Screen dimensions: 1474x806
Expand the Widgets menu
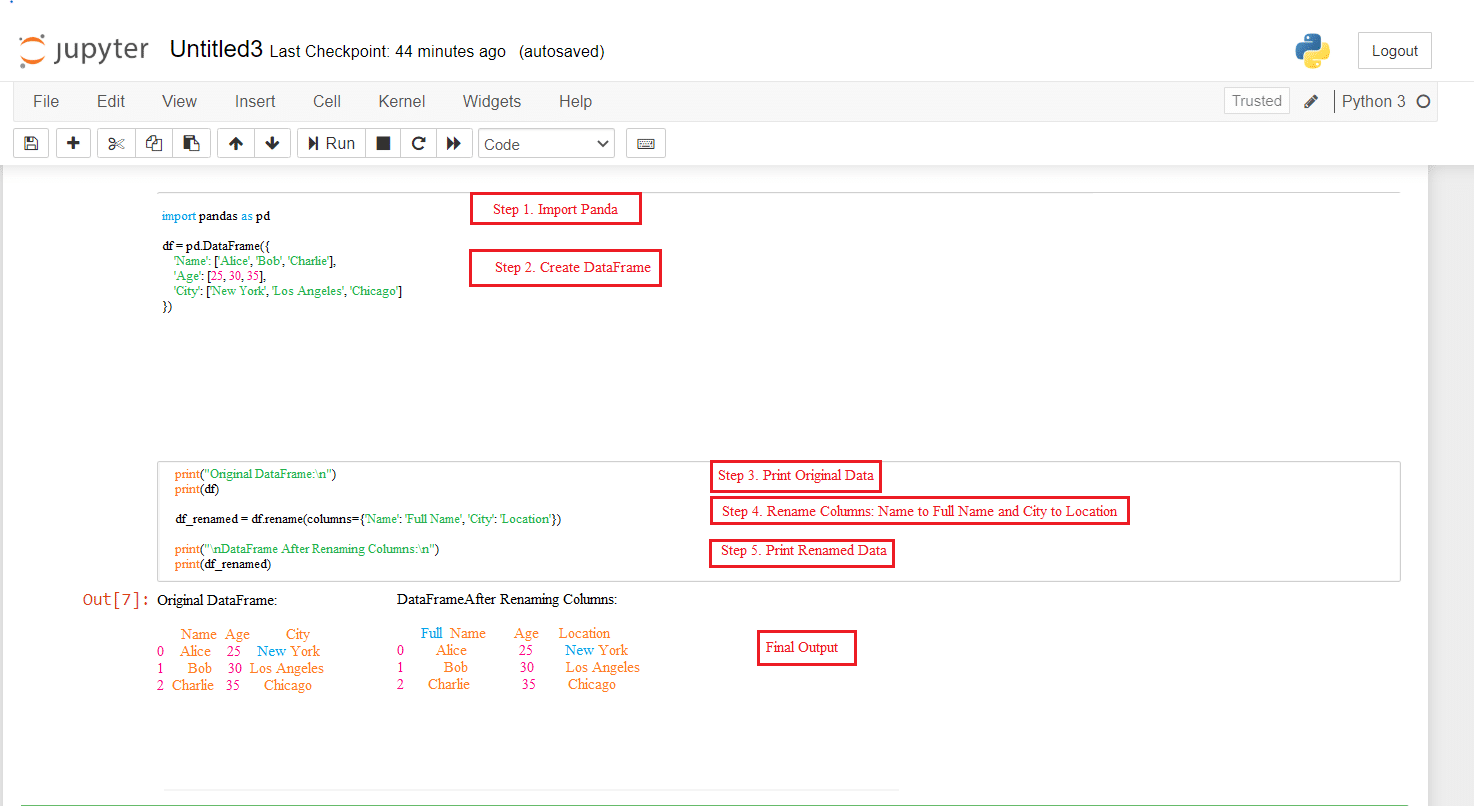[x=491, y=101]
